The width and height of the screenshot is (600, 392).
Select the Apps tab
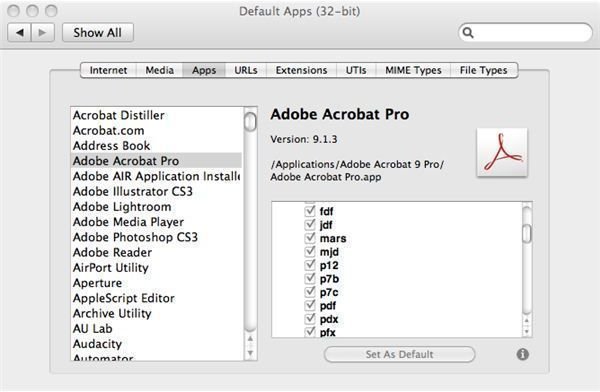pos(204,70)
